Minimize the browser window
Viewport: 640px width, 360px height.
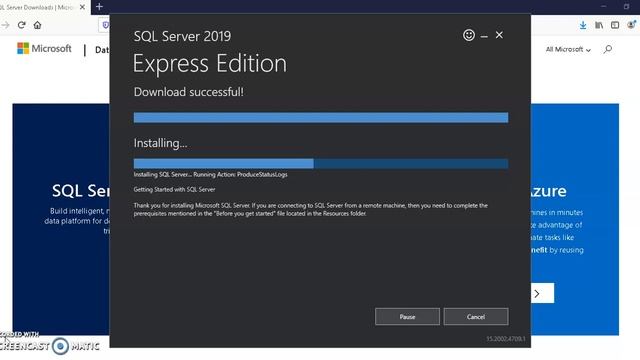click(604, 6)
